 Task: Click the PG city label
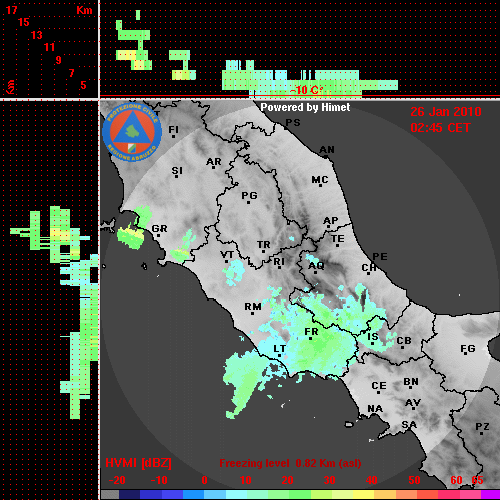click(x=249, y=195)
